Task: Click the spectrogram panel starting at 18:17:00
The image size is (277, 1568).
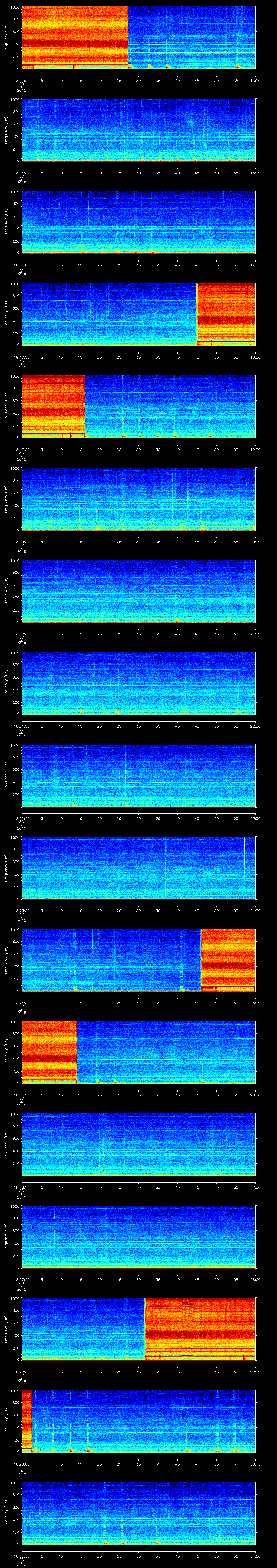Action: tap(139, 315)
